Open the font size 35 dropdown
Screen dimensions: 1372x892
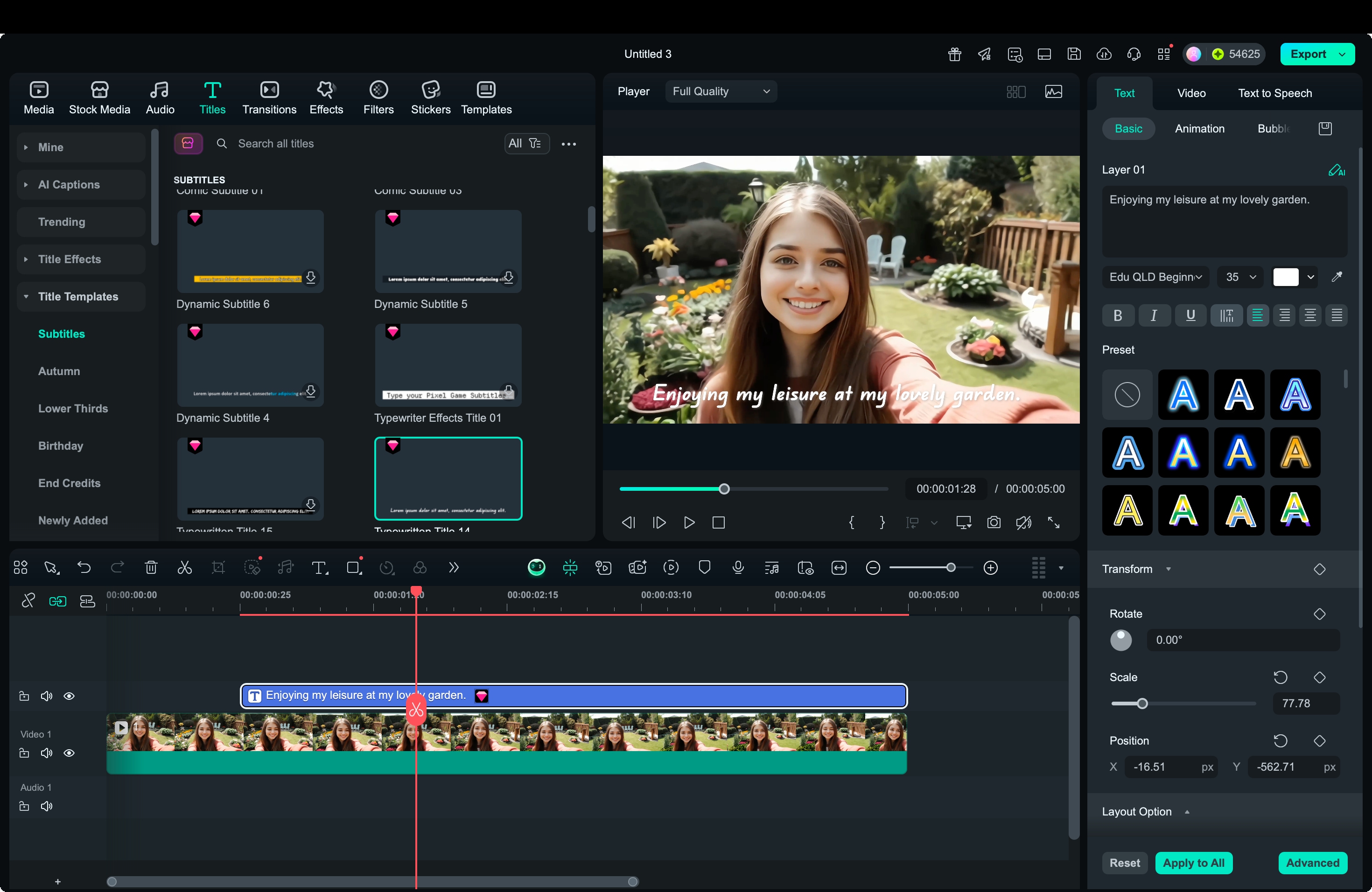click(1240, 277)
